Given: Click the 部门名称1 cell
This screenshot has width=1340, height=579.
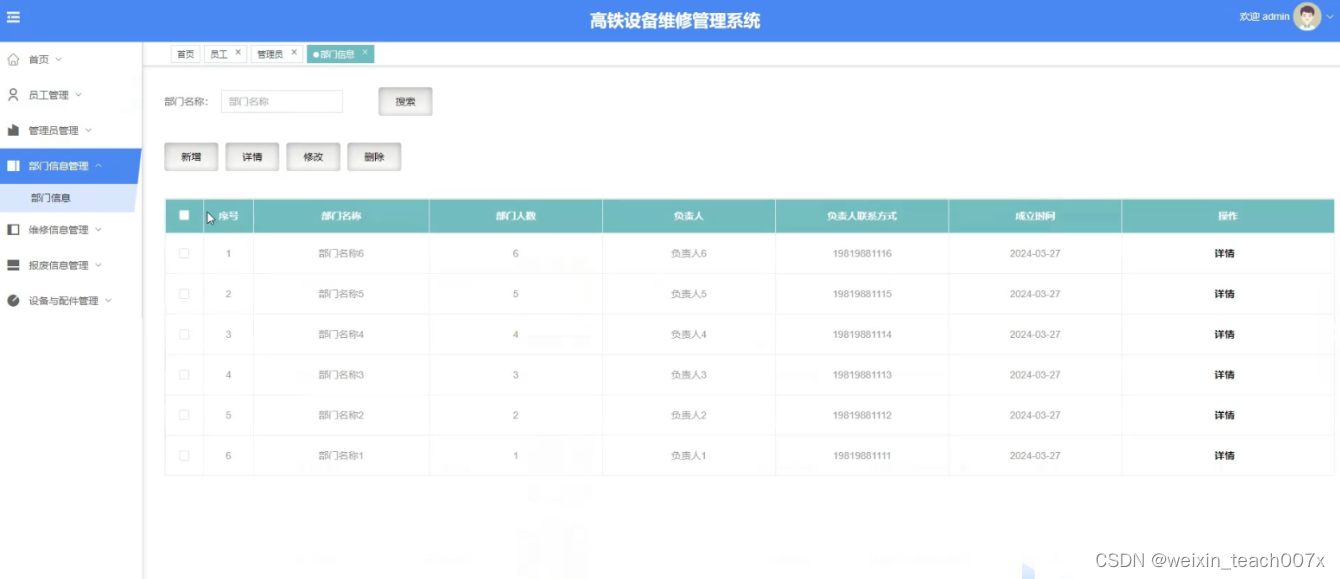Looking at the screenshot, I should tap(341, 456).
